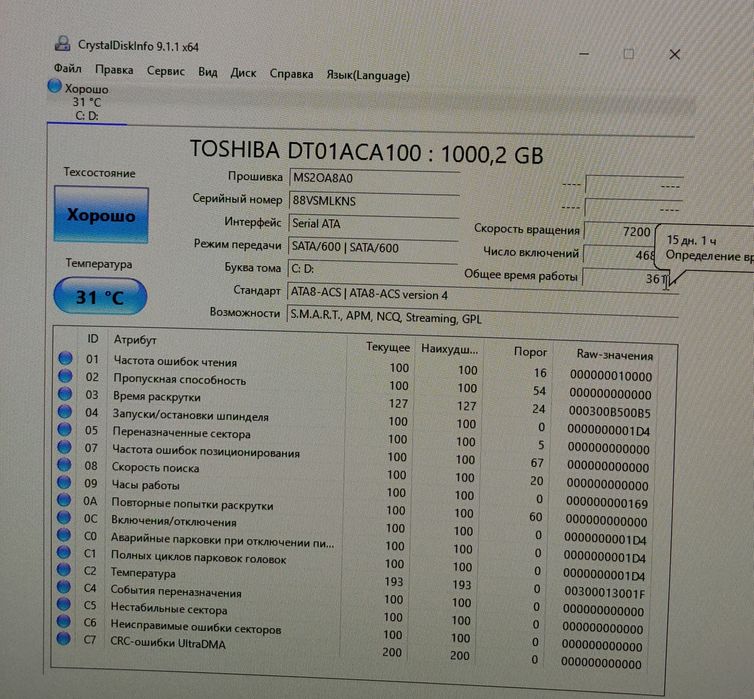This screenshot has width=754, height=699.
Task: Select the События переназначения row
Action: point(351,597)
